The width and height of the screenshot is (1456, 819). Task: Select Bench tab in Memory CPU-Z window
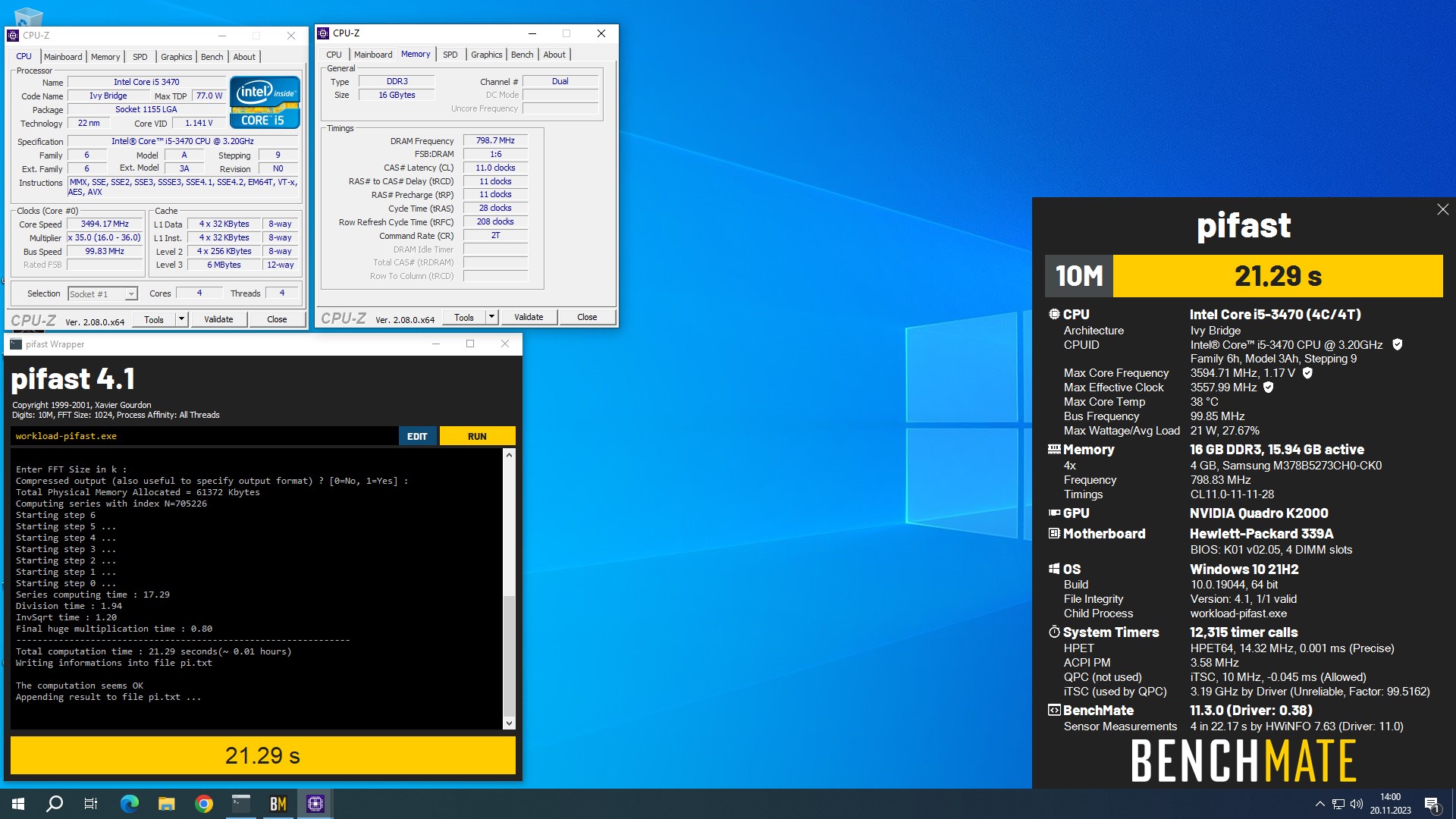[x=522, y=55]
